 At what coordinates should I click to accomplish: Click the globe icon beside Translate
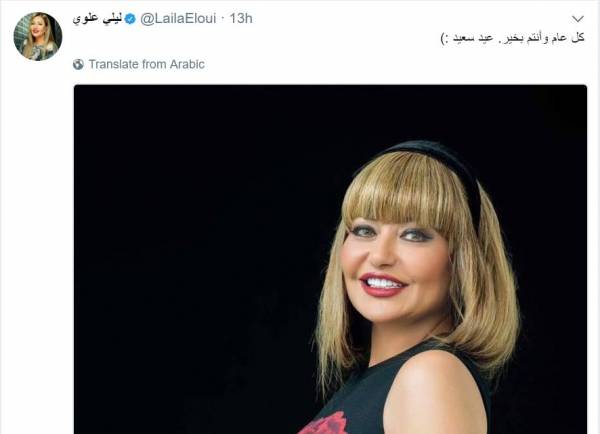coord(78,64)
